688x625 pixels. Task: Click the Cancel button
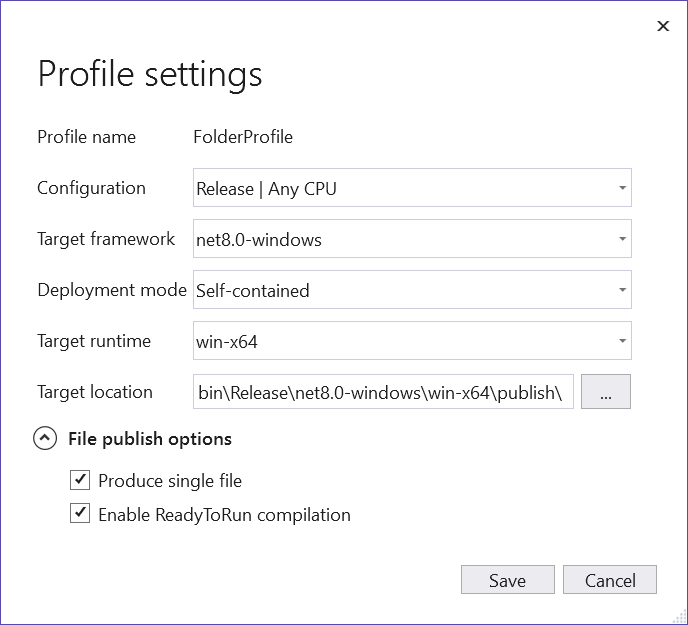(x=609, y=580)
